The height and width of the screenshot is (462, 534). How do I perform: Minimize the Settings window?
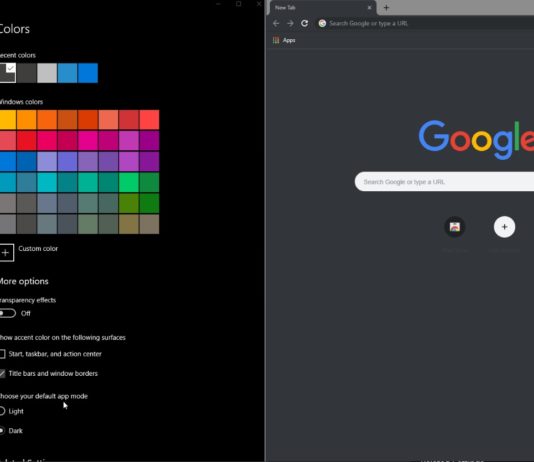[218, 4]
